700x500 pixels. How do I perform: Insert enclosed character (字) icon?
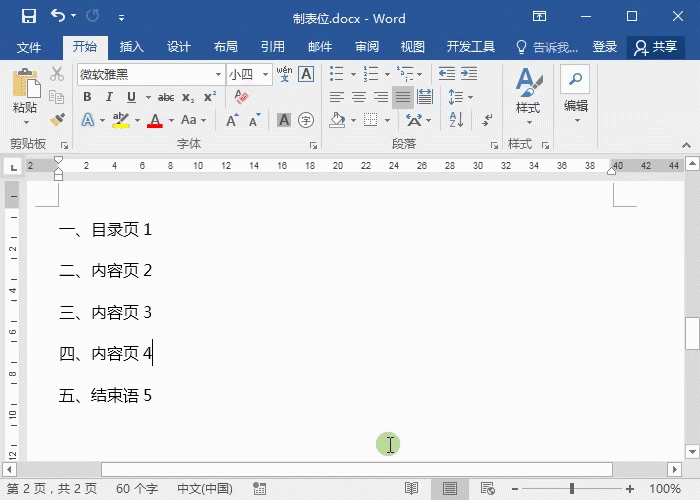pyautogui.click(x=306, y=120)
